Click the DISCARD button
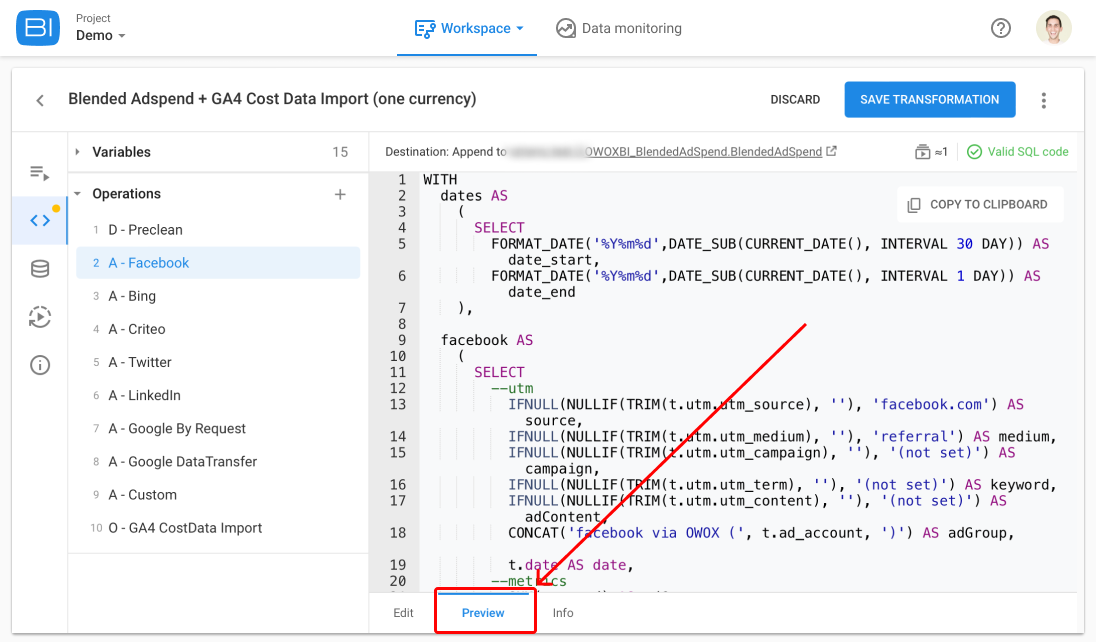The width and height of the screenshot is (1096, 642). [x=795, y=100]
